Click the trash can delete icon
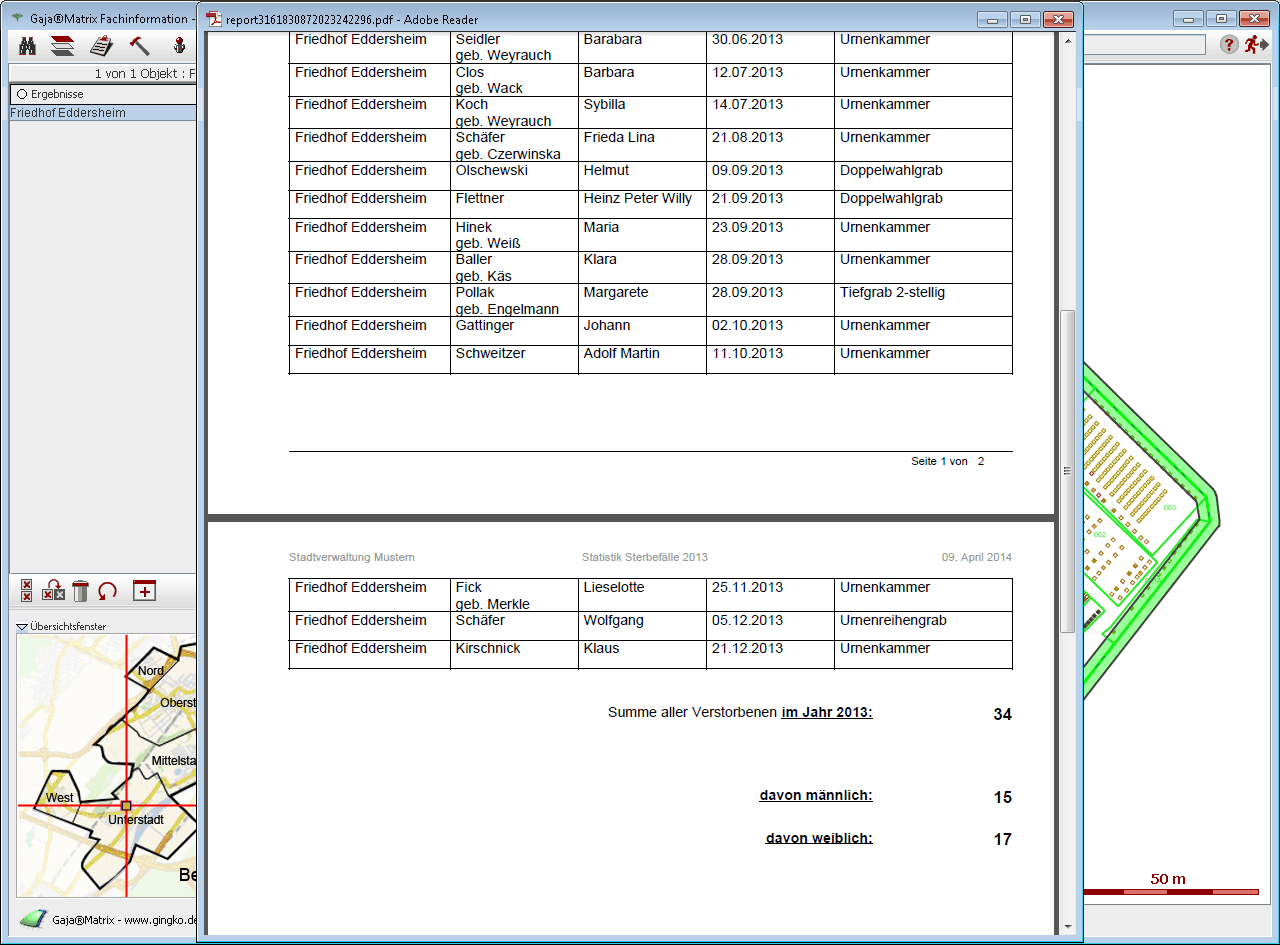The image size is (1280, 945). pos(81,591)
